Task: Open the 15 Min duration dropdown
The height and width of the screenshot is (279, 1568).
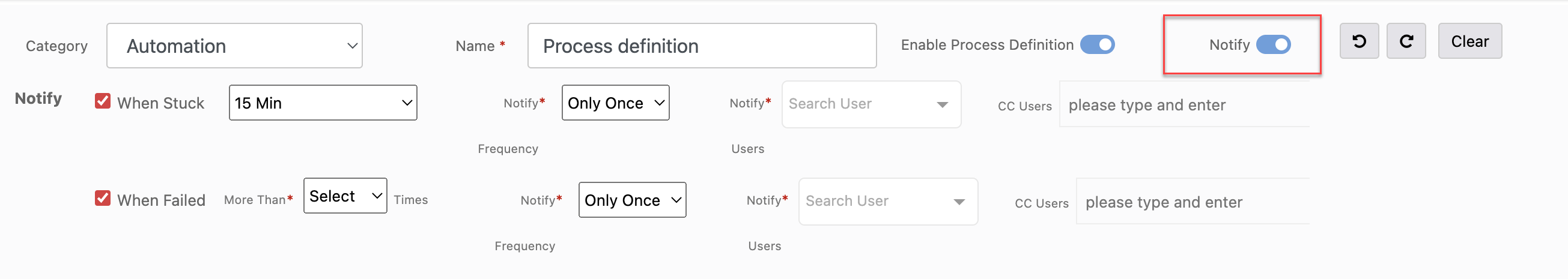Action: click(323, 103)
